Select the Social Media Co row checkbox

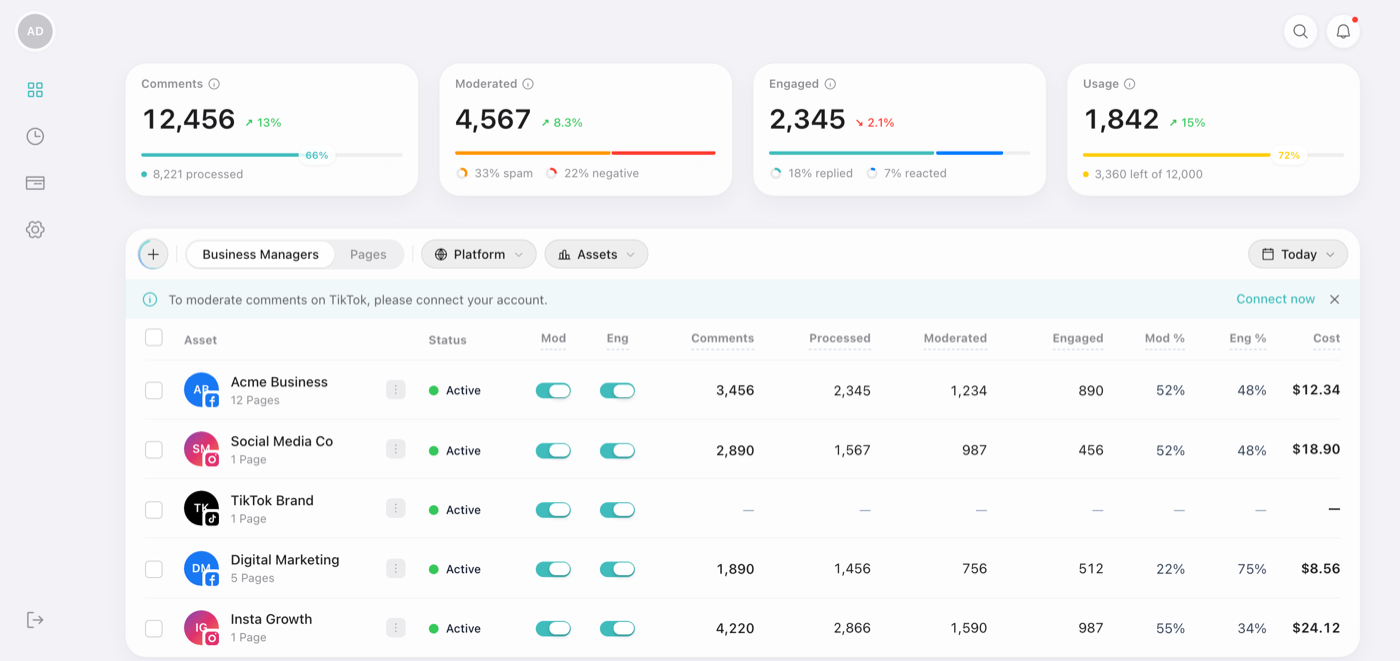click(154, 450)
